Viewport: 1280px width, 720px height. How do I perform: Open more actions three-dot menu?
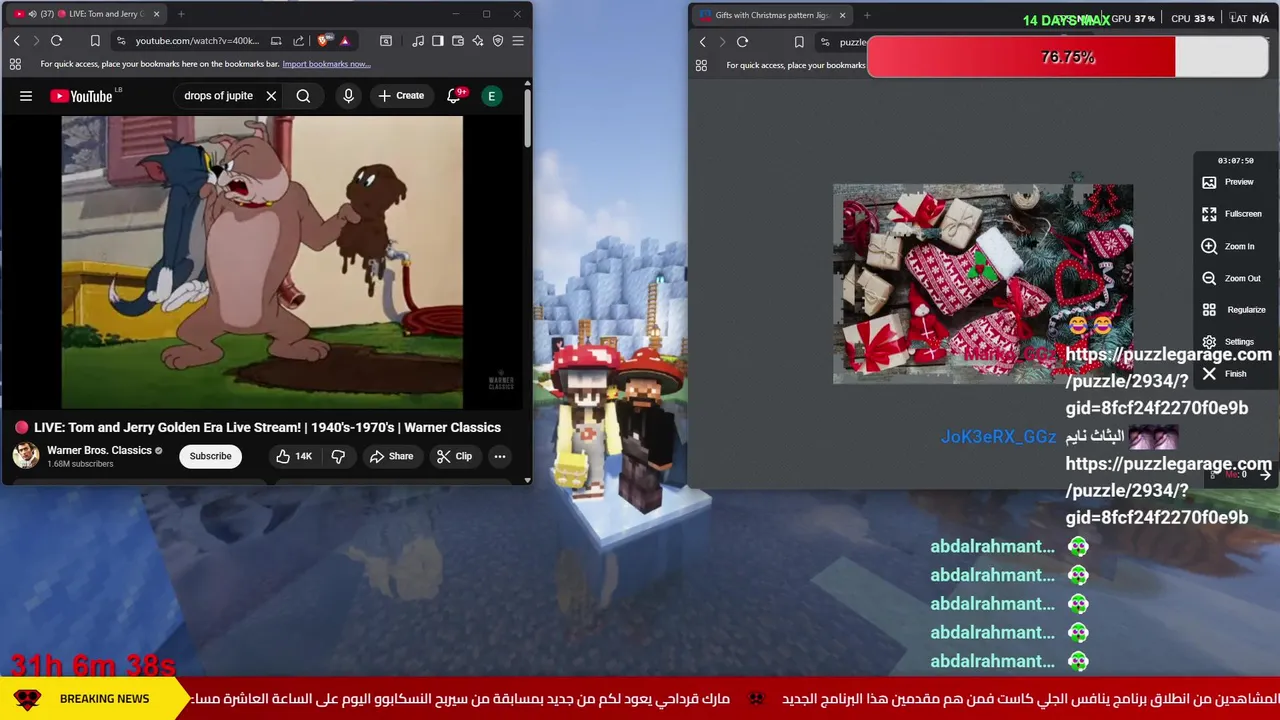click(x=500, y=456)
